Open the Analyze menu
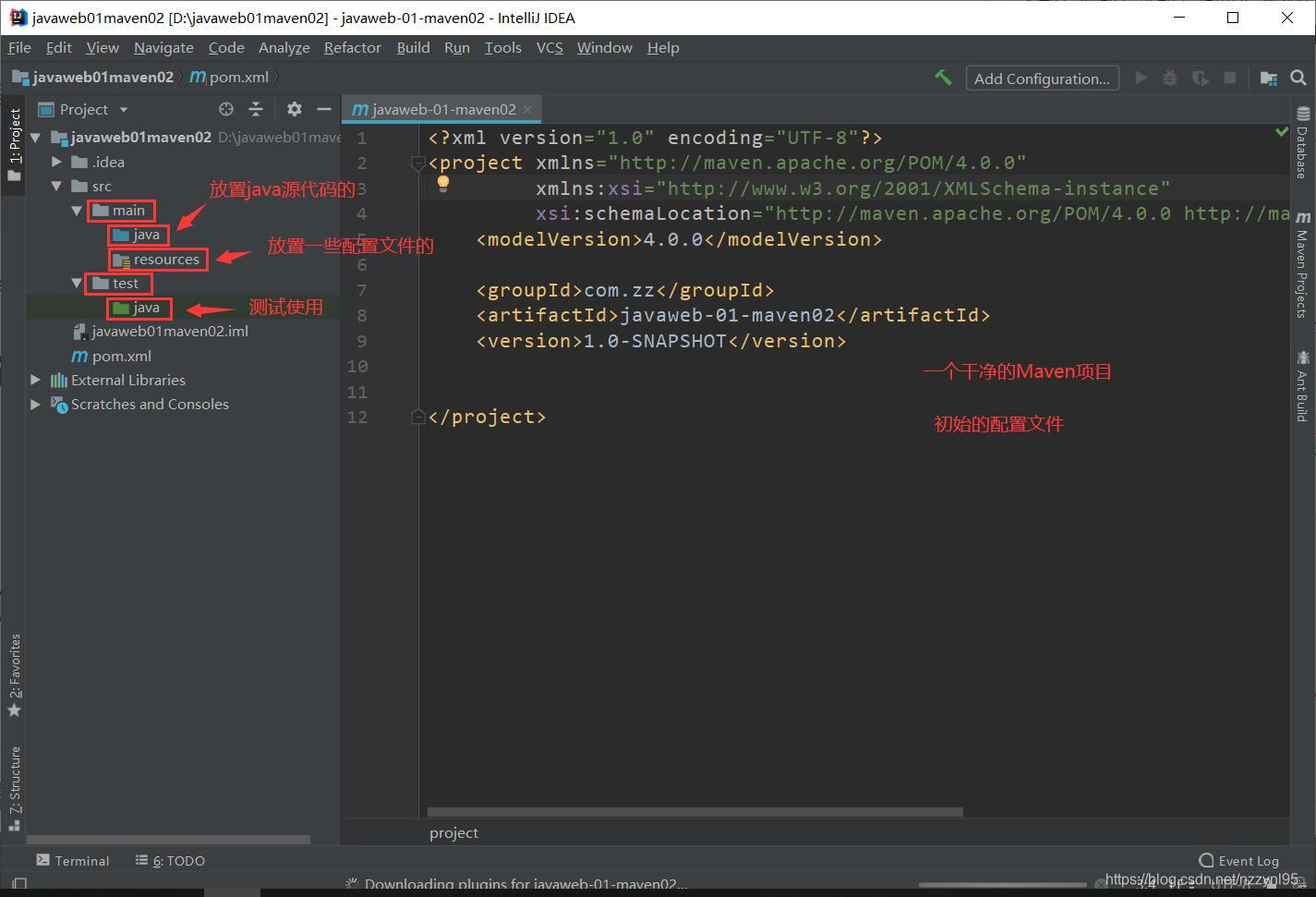 pos(284,47)
